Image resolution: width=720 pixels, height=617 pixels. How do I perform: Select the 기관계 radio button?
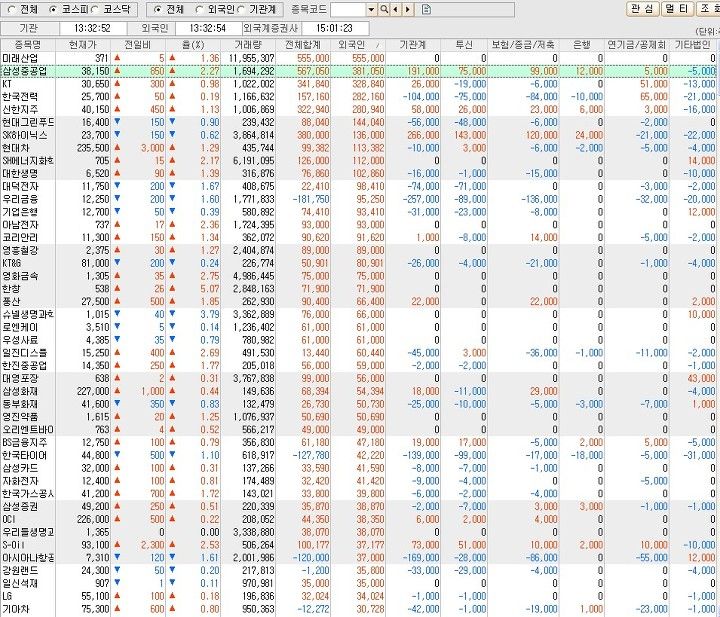pyautogui.click(x=241, y=9)
